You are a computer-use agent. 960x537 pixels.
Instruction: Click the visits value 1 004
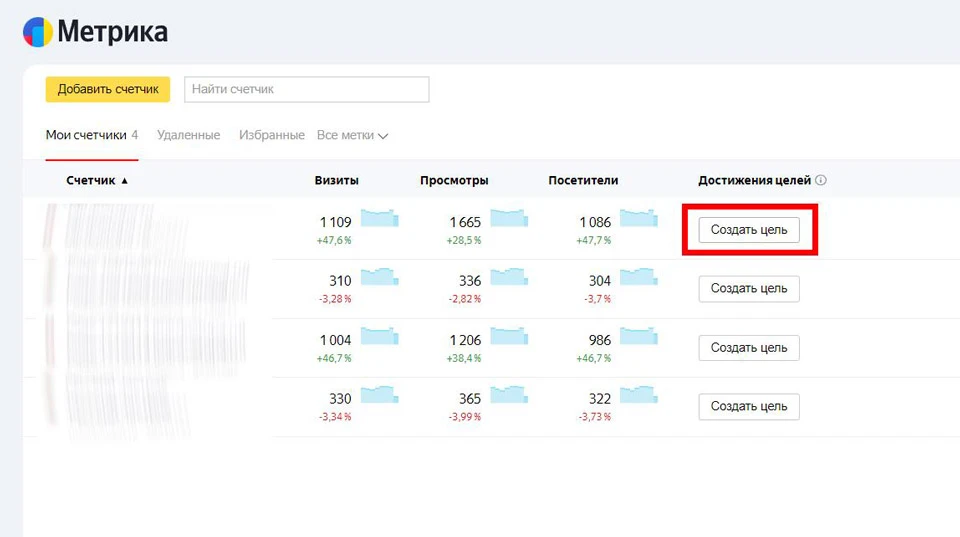pos(336,340)
